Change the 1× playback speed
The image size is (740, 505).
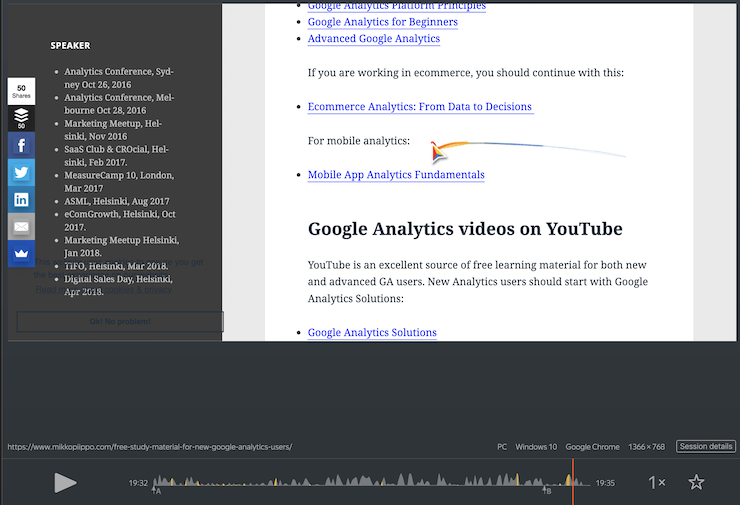pyautogui.click(x=656, y=482)
